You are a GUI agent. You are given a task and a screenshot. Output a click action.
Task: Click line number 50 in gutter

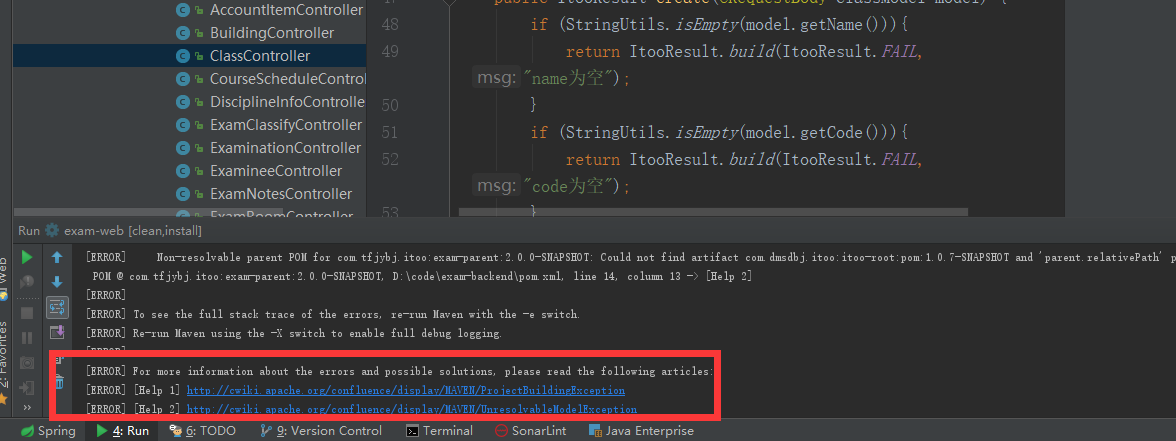pyautogui.click(x=390, y=105)
